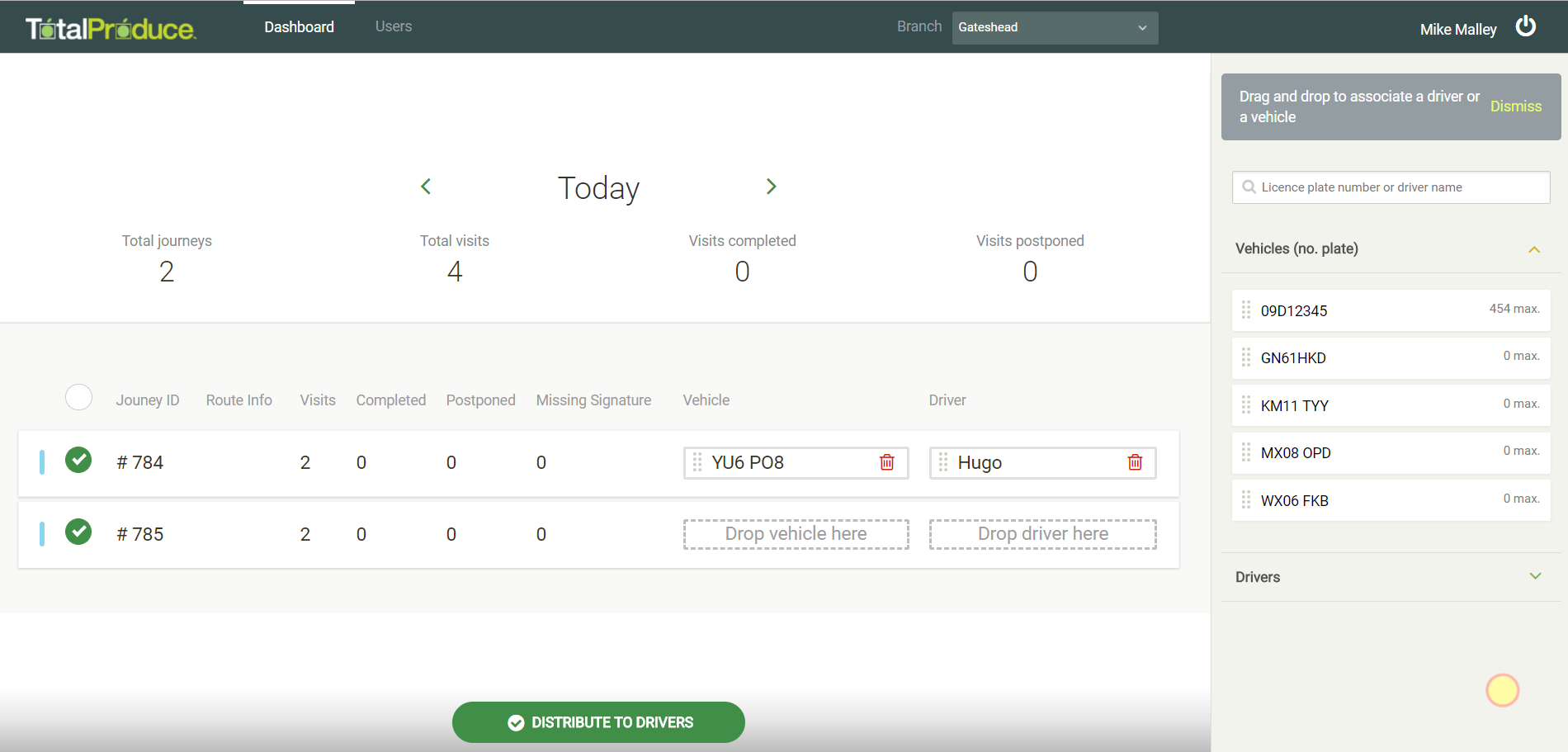Uncheck journey #785 checkbox
This screenshot has height=752, width=1568.
point(78,532)
